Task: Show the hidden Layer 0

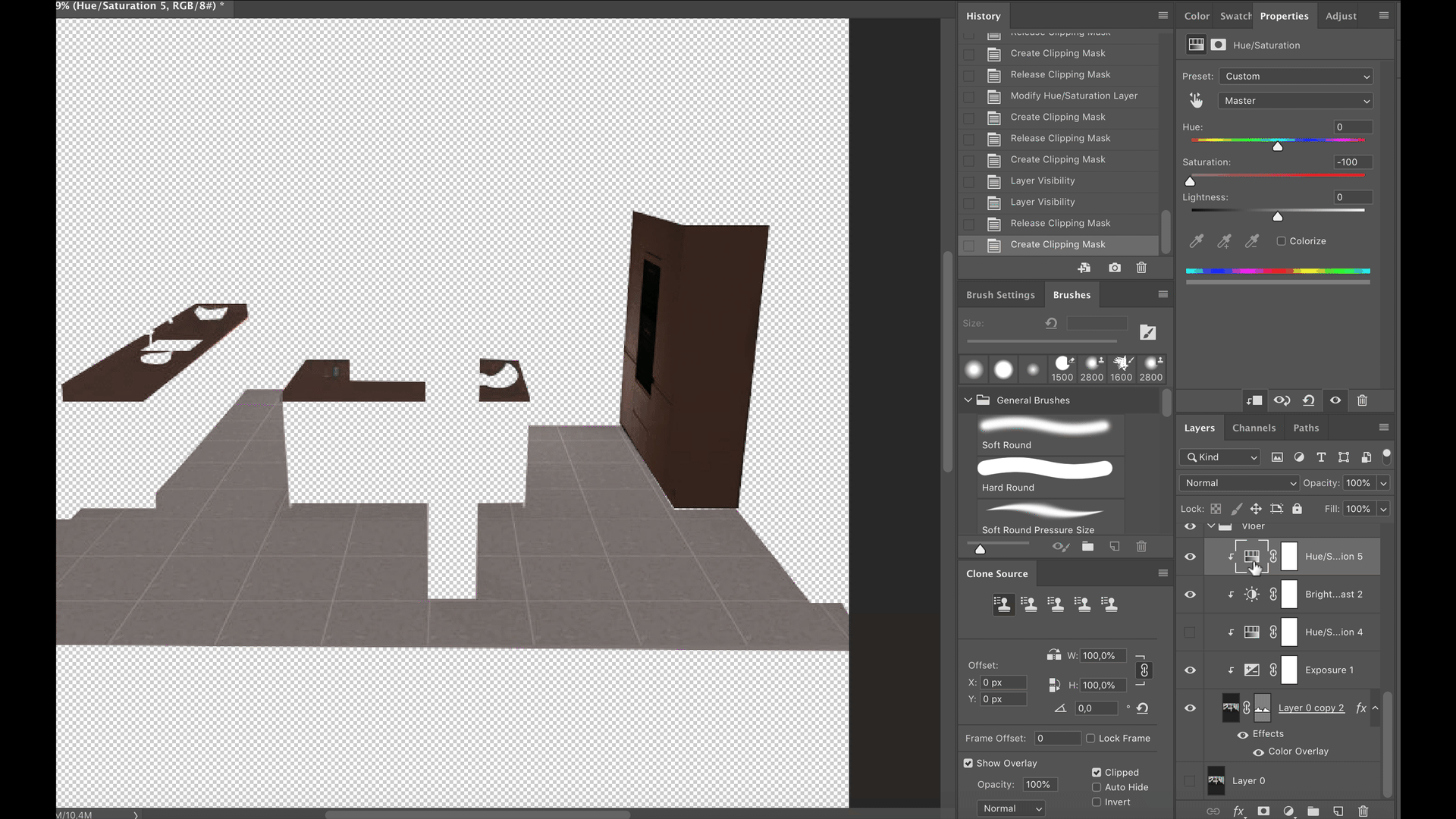Action: tap(1190, 780)
